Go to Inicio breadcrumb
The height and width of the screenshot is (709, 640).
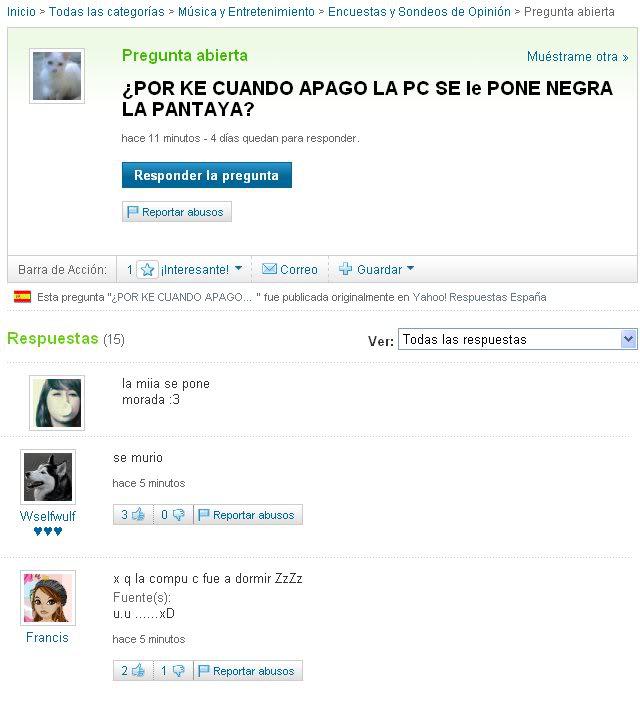(x=21, y=12)
